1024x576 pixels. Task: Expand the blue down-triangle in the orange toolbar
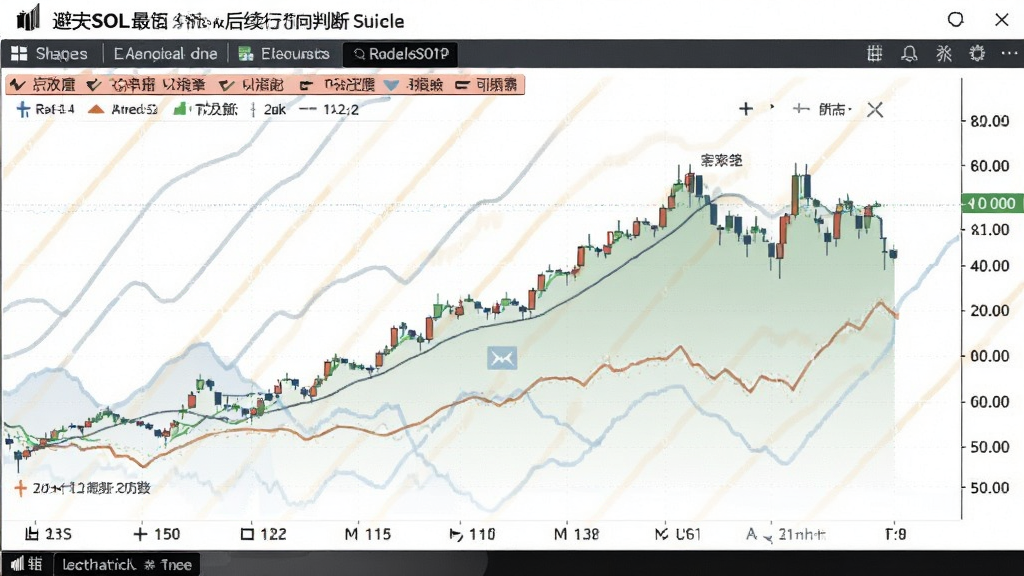tap(391, 86)
